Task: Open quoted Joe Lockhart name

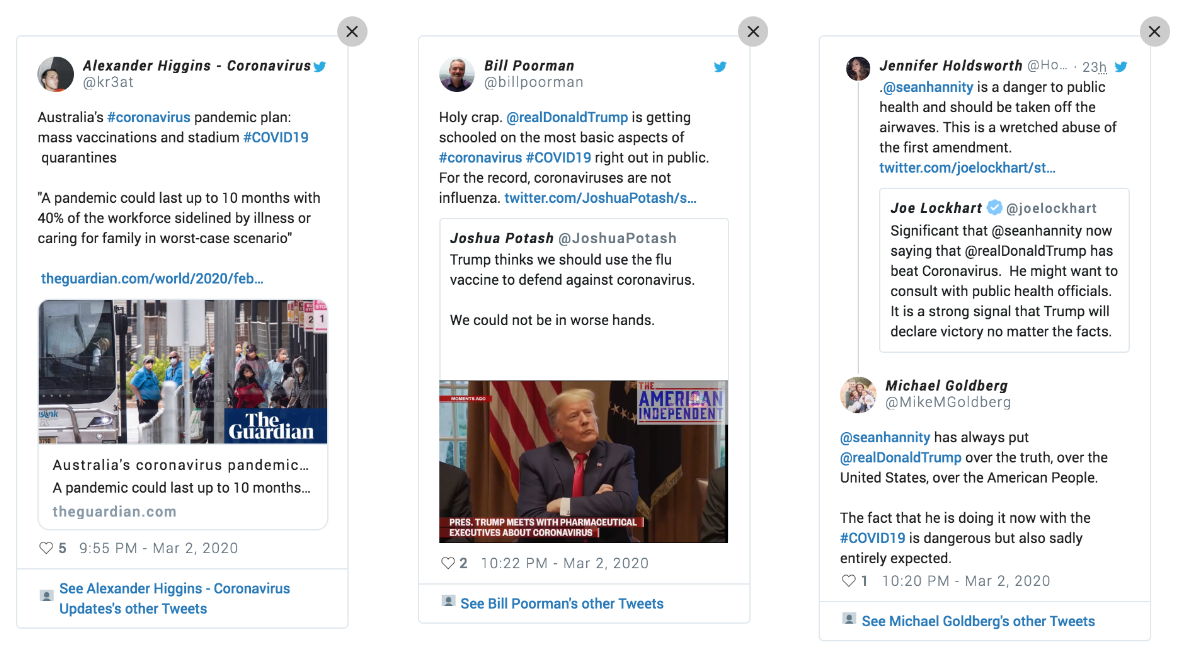Action: pos(936,208)
